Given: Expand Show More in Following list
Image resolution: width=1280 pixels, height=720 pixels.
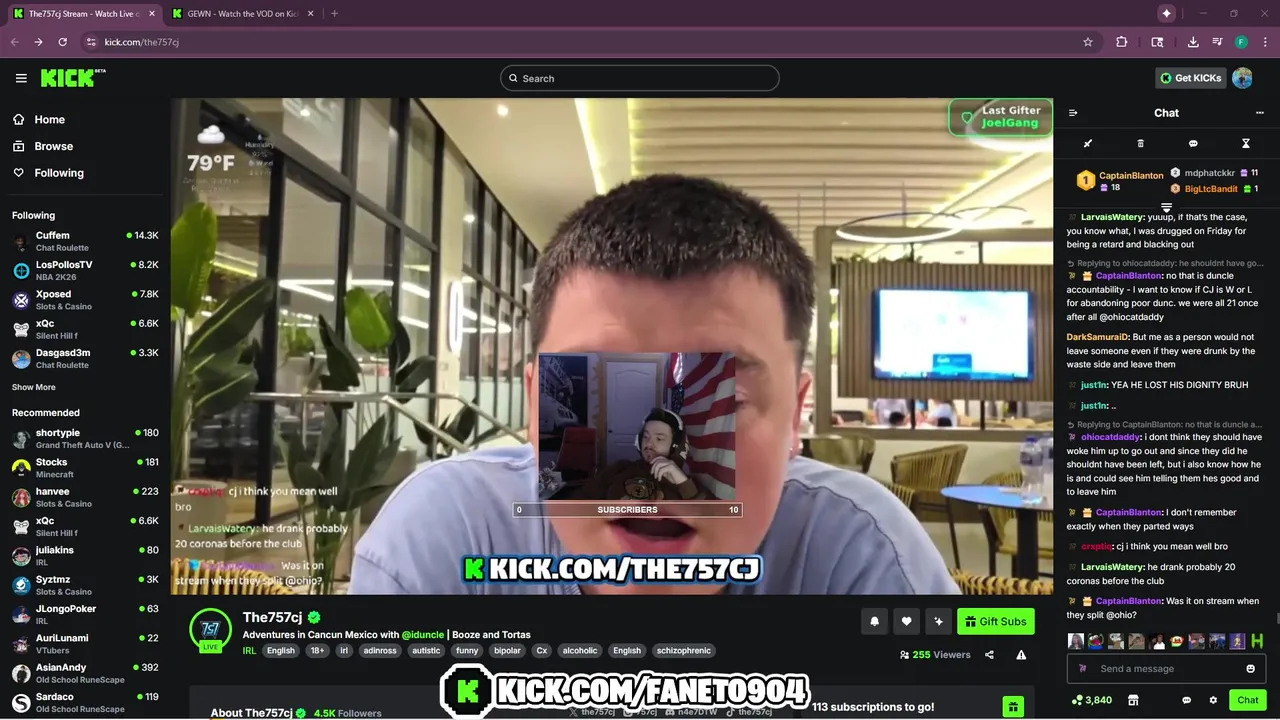Looking at the screenshot, I should point(34,387).
